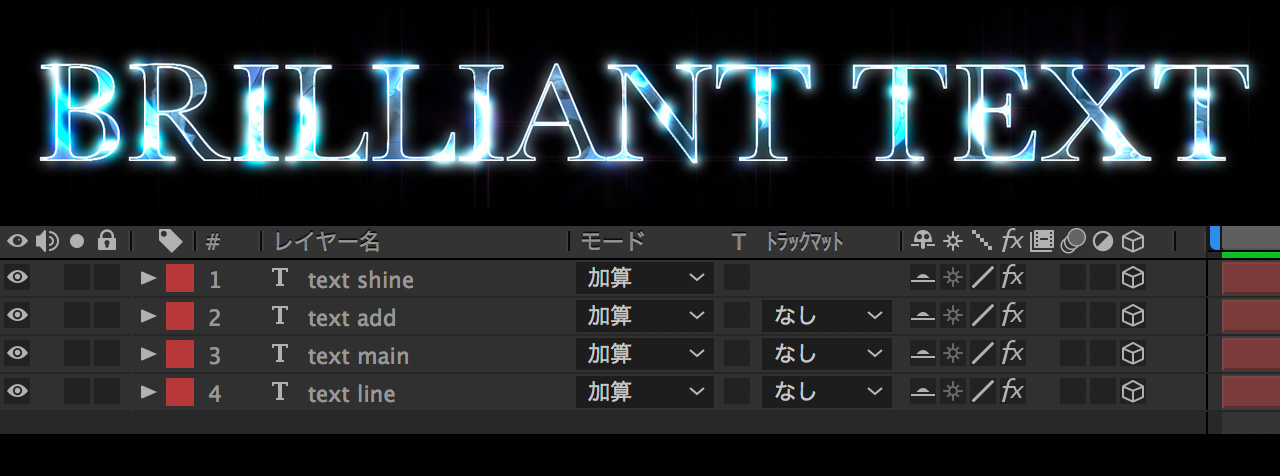The height and width of the screenshot is (476, 1280).
Task: Select the text line layer name
Action: 351,394
